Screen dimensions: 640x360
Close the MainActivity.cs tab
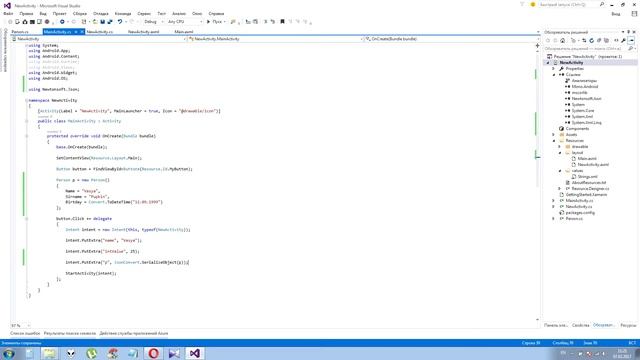(x=82, y=32)
